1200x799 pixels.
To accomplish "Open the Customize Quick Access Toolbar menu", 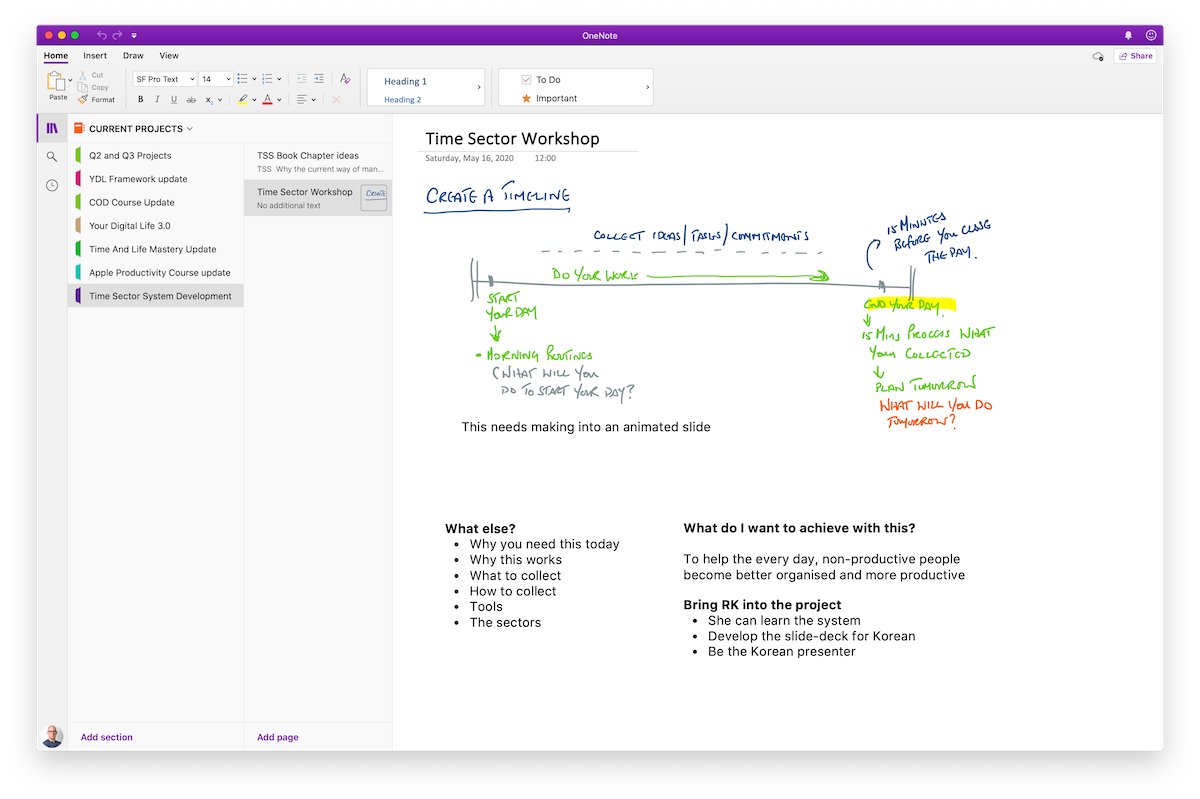I will point(134,36).
